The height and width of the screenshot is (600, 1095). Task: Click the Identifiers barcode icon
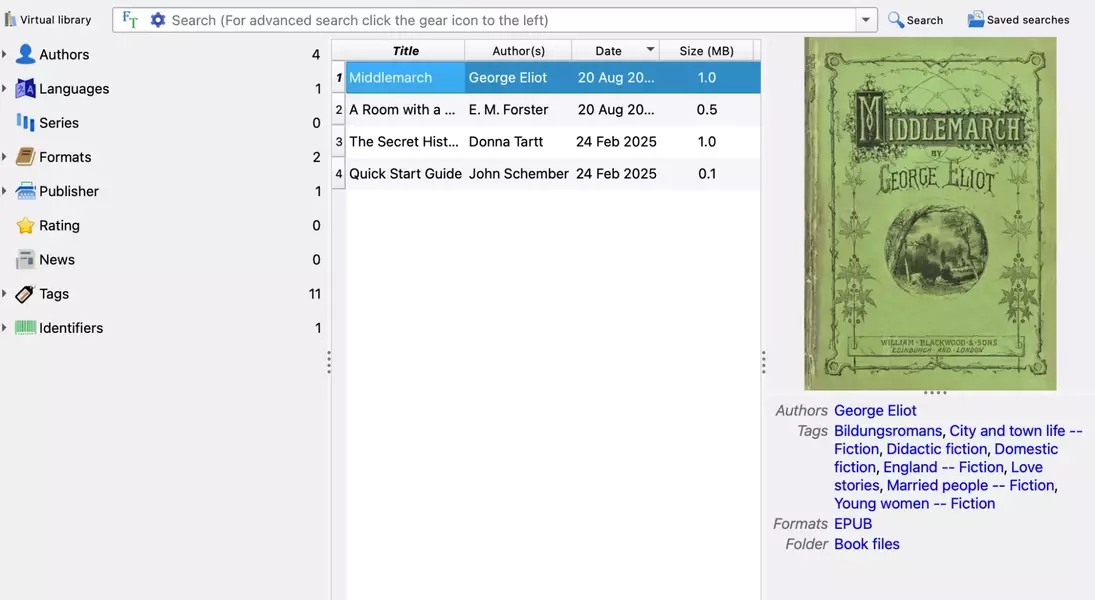pyautogui.click(x=25, y=328)
